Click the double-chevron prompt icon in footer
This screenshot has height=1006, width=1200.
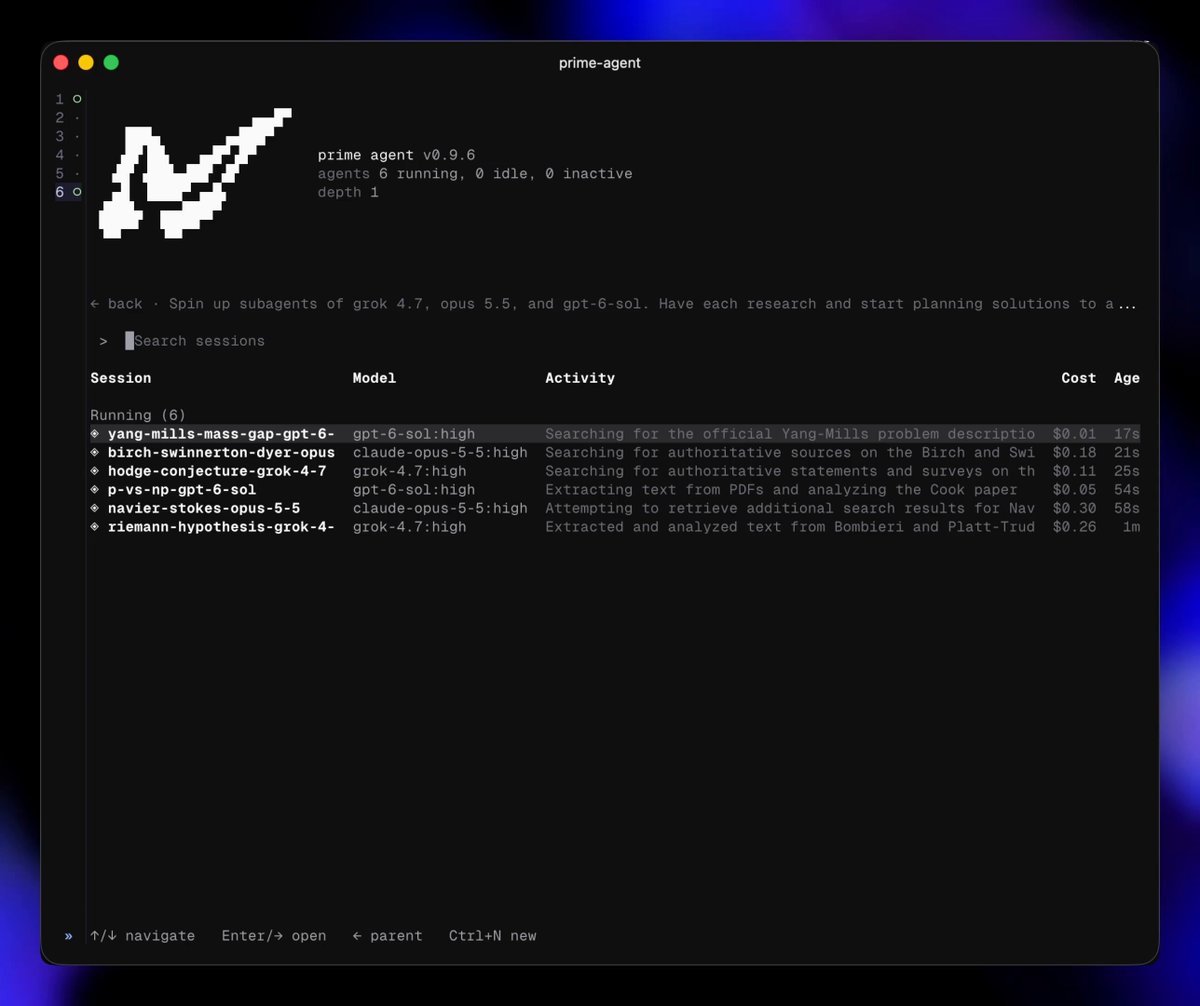(x=68, y=936)
